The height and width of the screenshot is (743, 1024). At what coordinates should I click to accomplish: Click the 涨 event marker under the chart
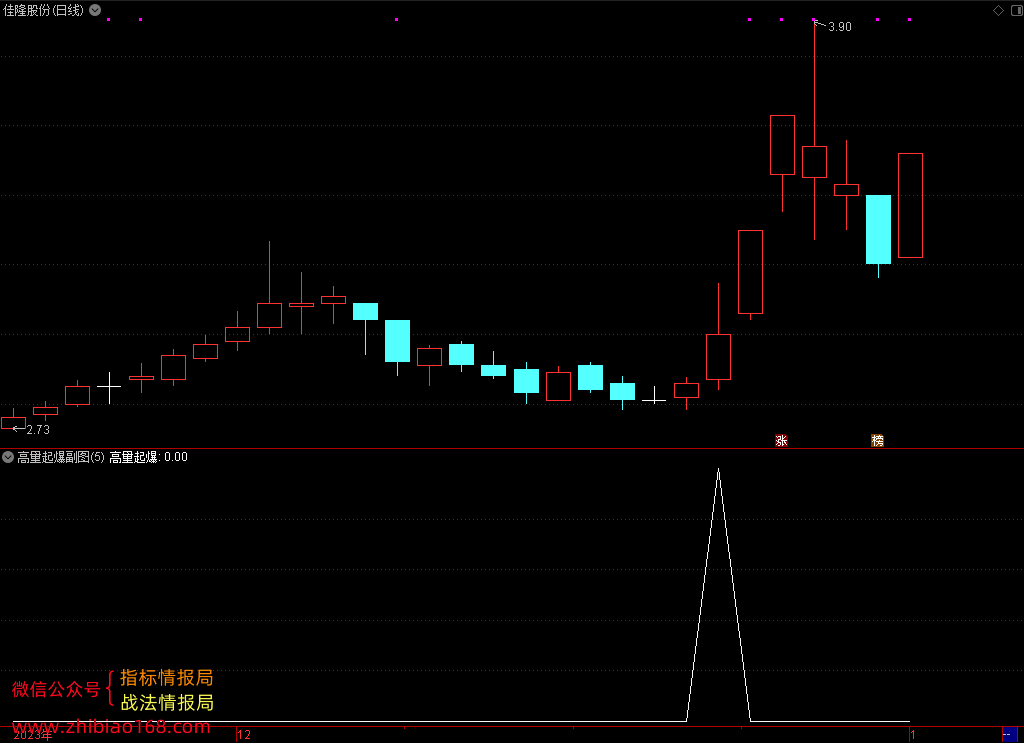(x=781, y=441)
